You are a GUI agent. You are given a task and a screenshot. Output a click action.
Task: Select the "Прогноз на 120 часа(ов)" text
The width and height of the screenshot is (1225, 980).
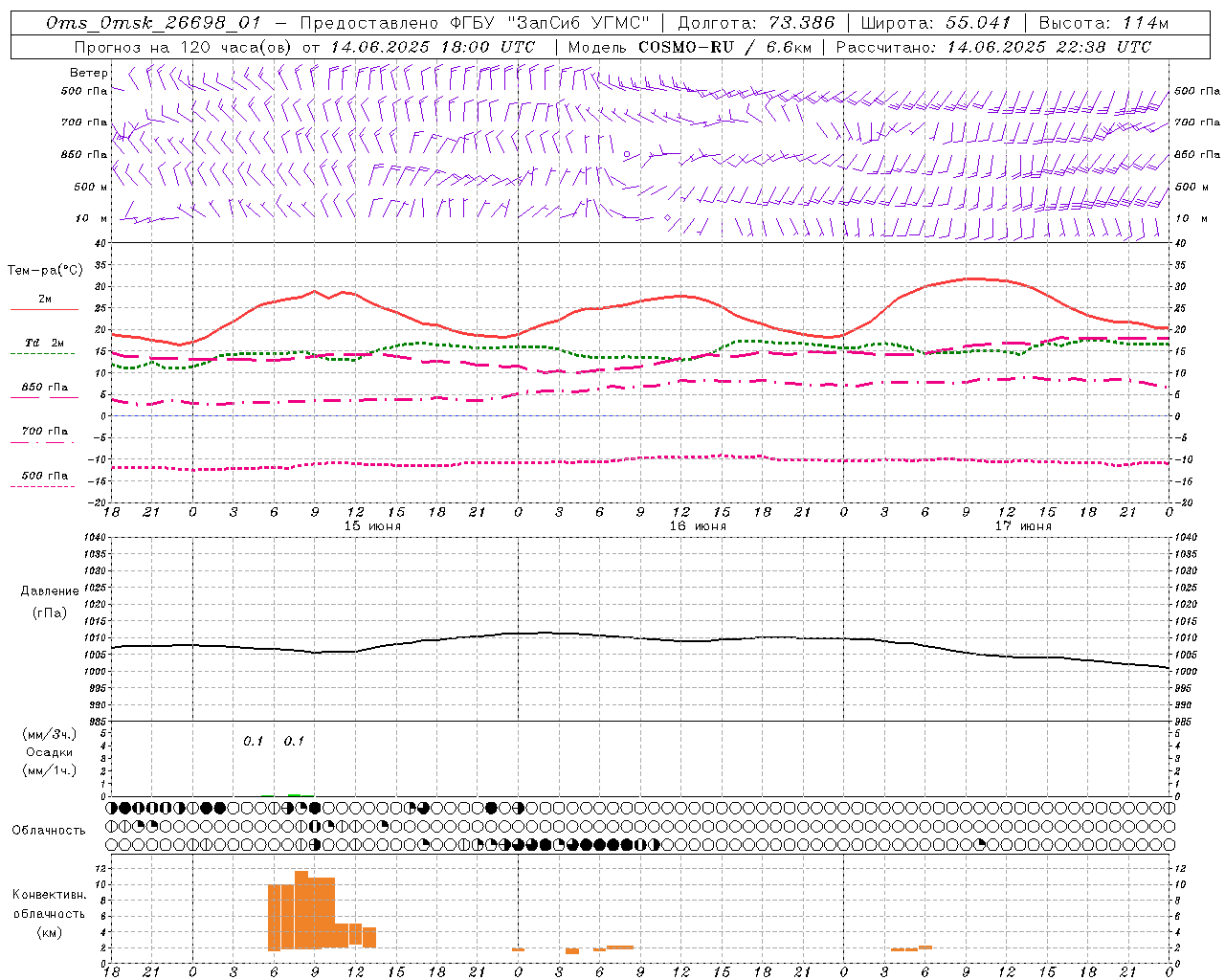[184, 47]
